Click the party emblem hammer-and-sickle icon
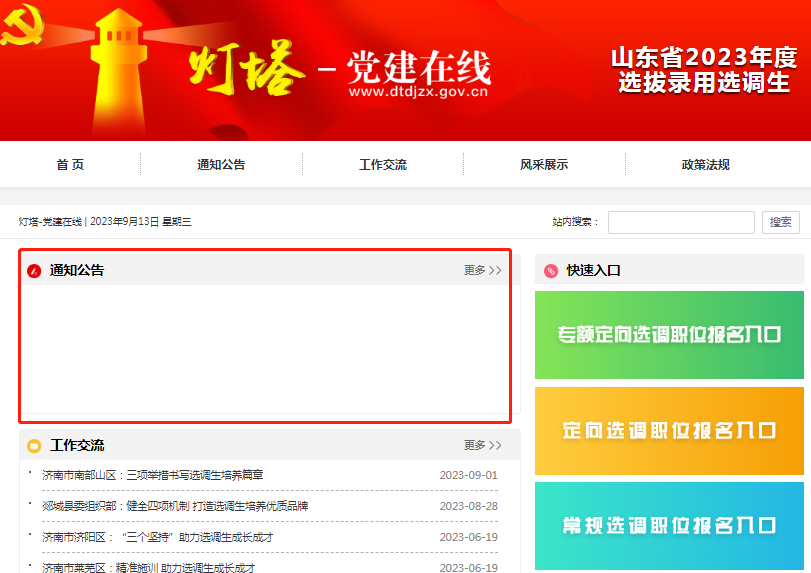811x573 pixels. point(22,25)
